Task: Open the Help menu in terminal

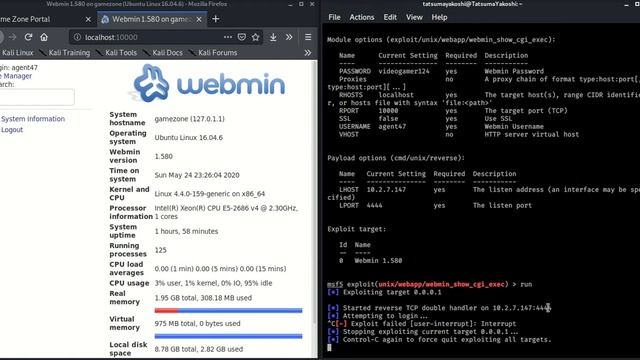Action: point(439,17)
